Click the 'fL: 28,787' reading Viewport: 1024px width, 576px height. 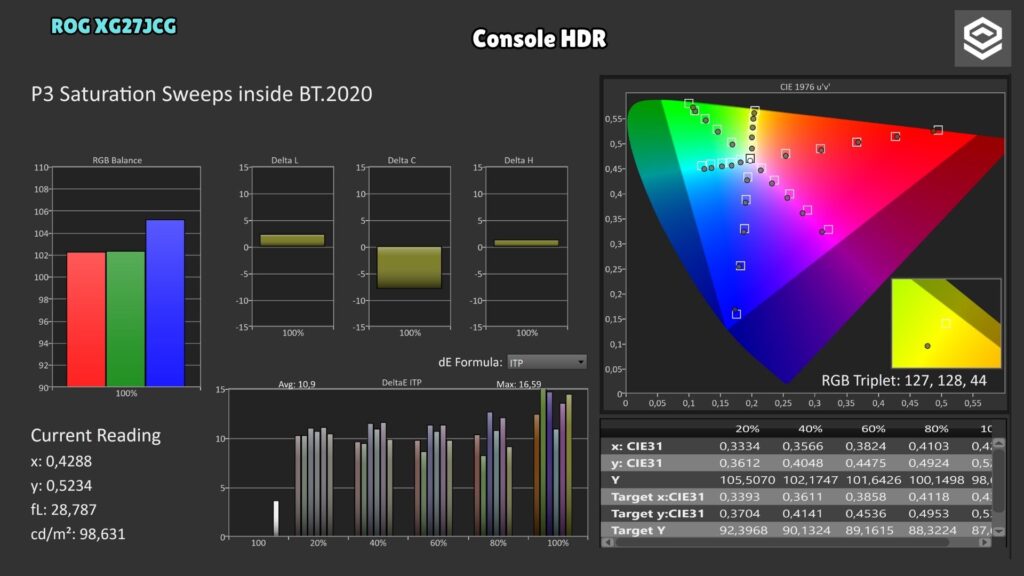pyautogui.click(x=63, y=510)
